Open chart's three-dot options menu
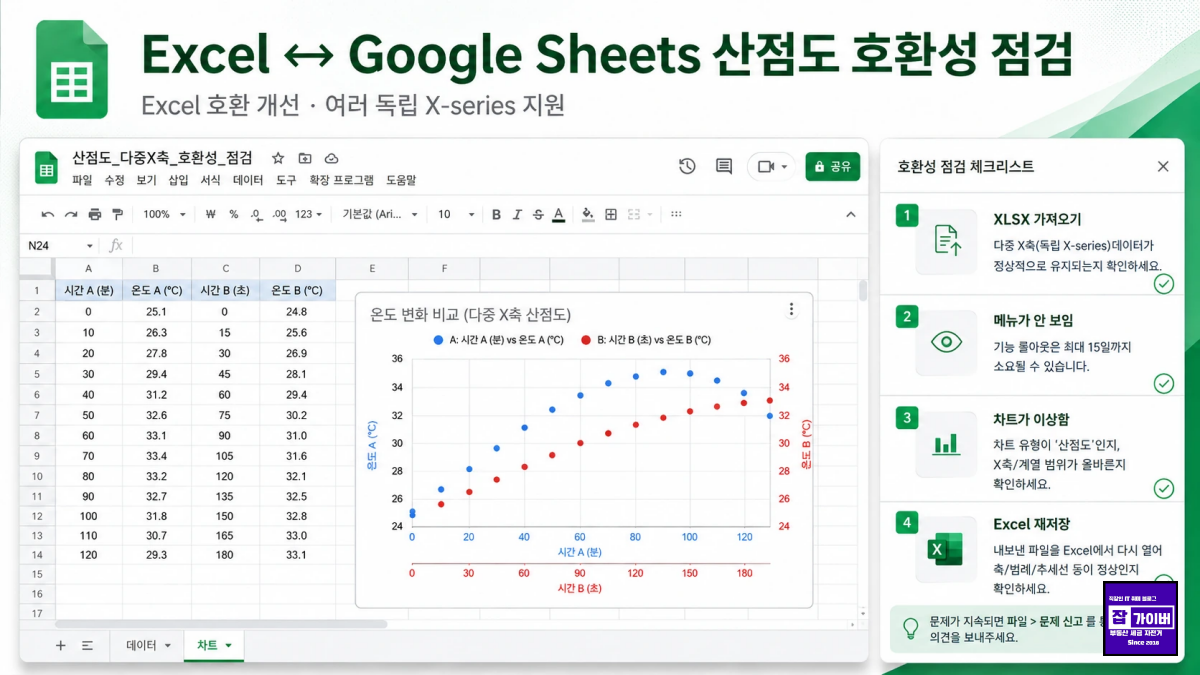1200x675 pixels. (x=791, y=309)
